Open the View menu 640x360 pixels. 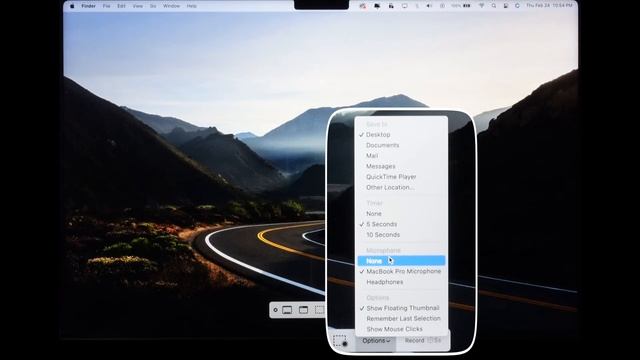[x=138, y=6]
